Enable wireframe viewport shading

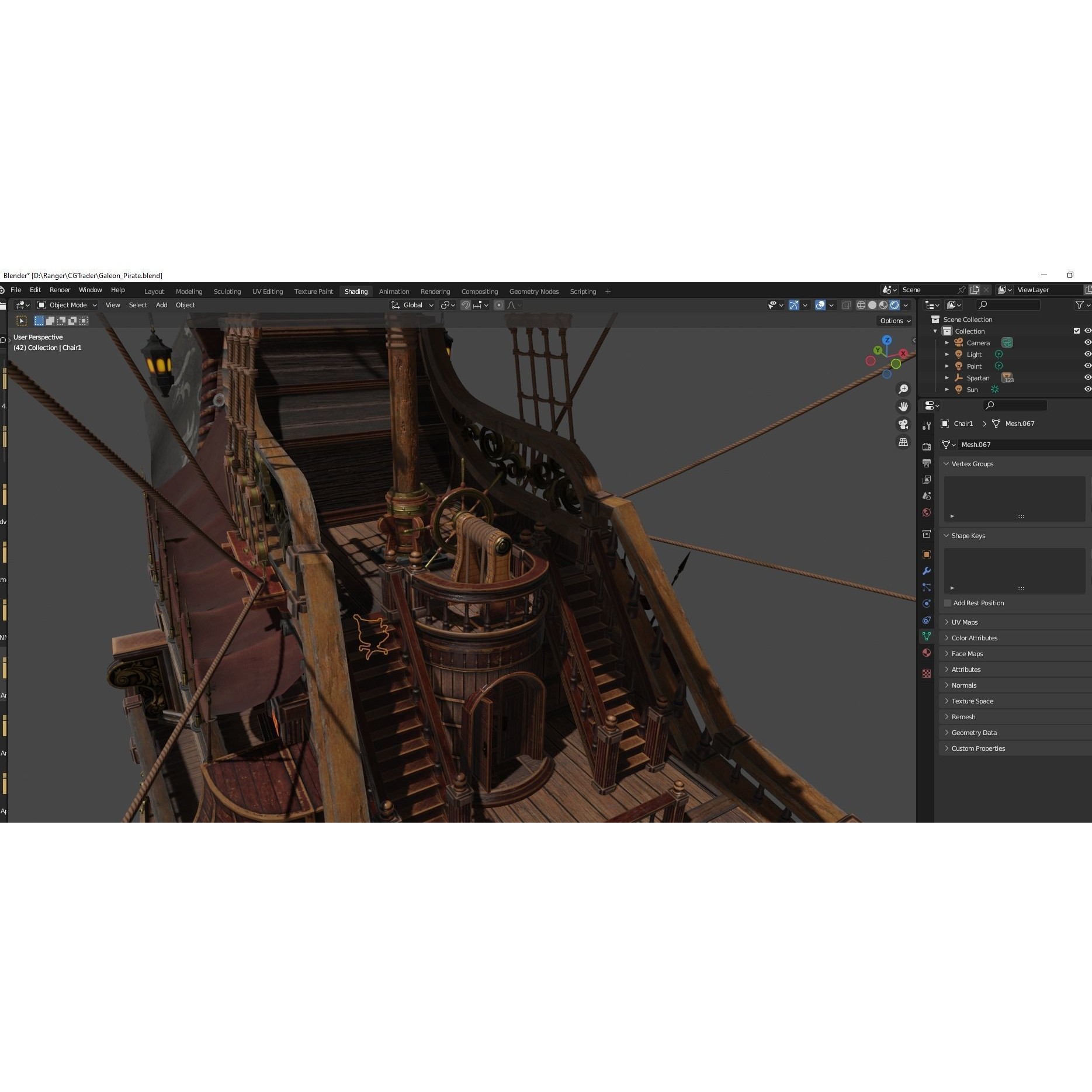(861, 305)
